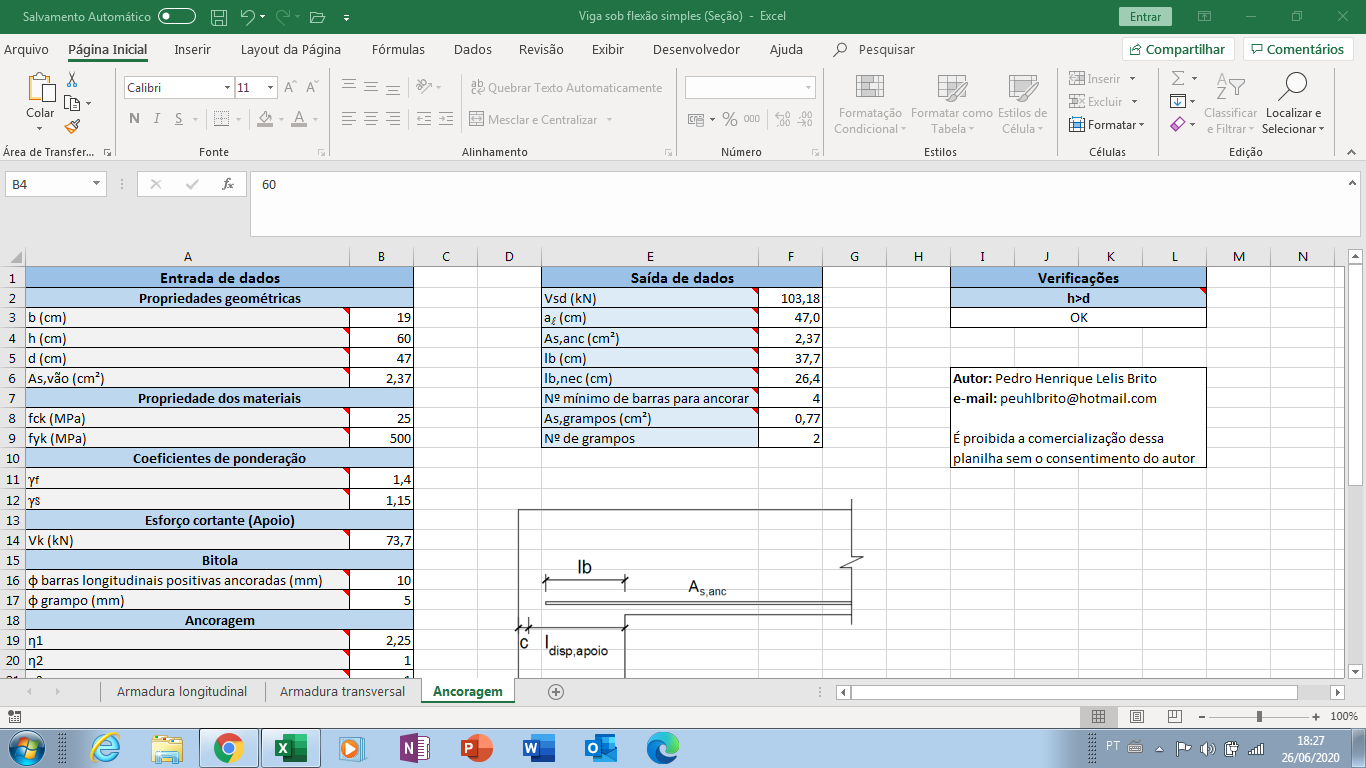Screen dimensions: 1366x768
Task: Click the AutoSum sigma icon
Action: [1178, 78]
